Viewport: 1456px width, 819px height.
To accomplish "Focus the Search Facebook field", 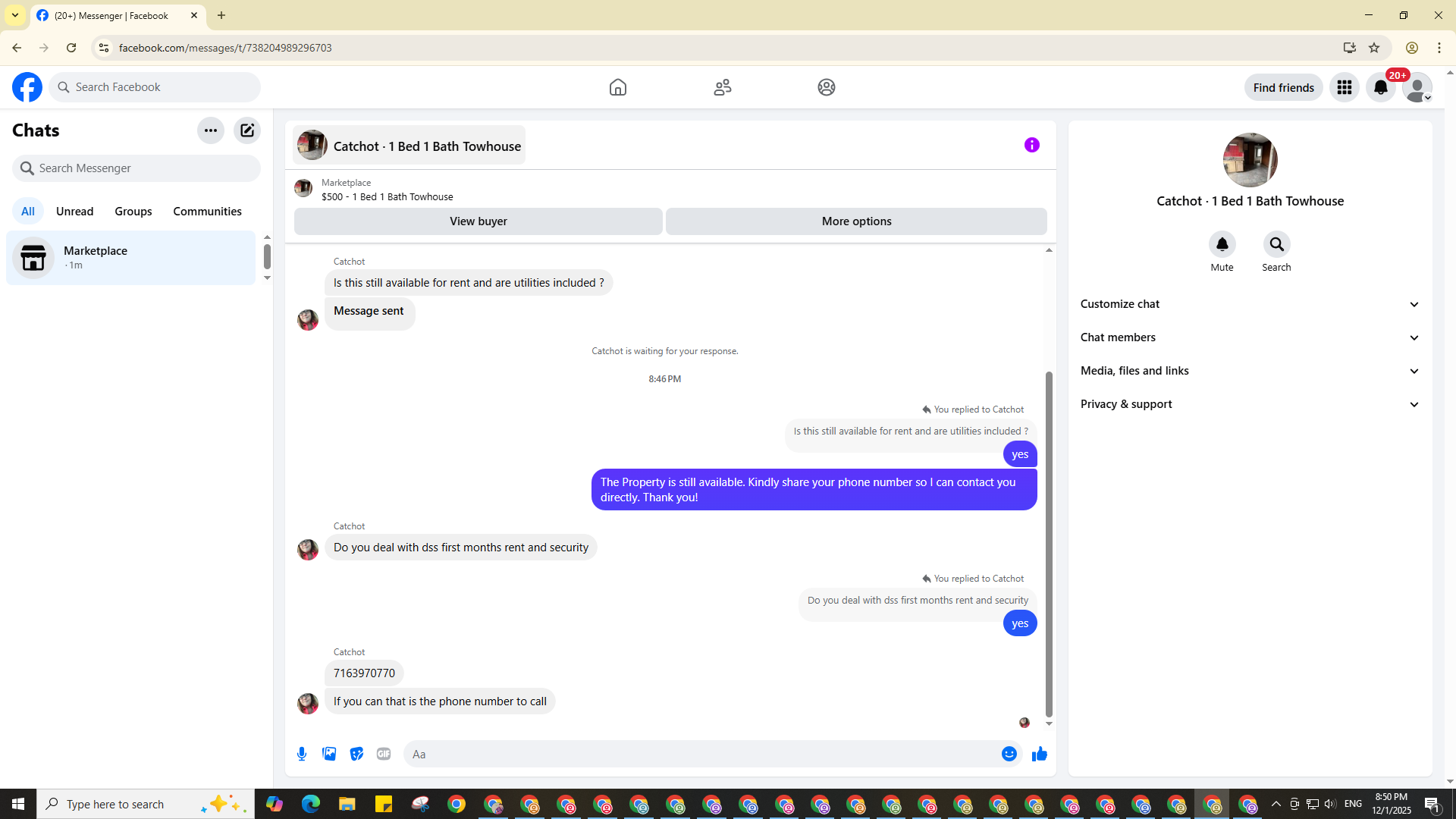I will 155,87.
